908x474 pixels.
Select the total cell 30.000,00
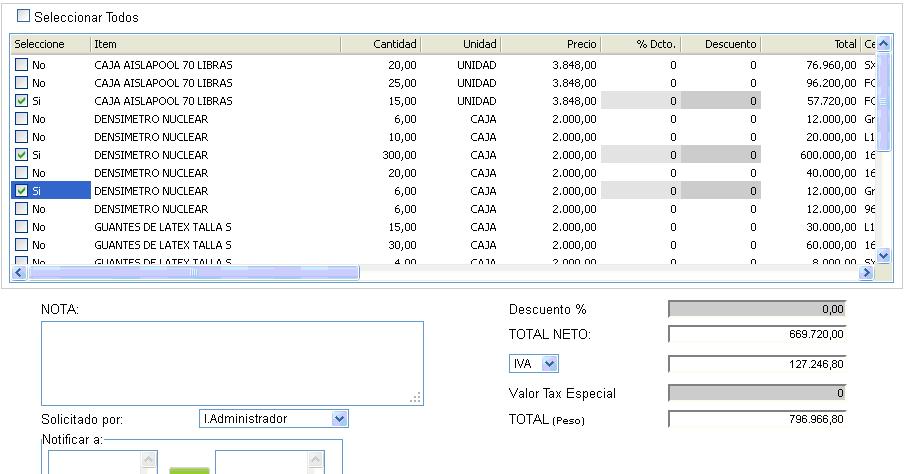tap(831, 227)
